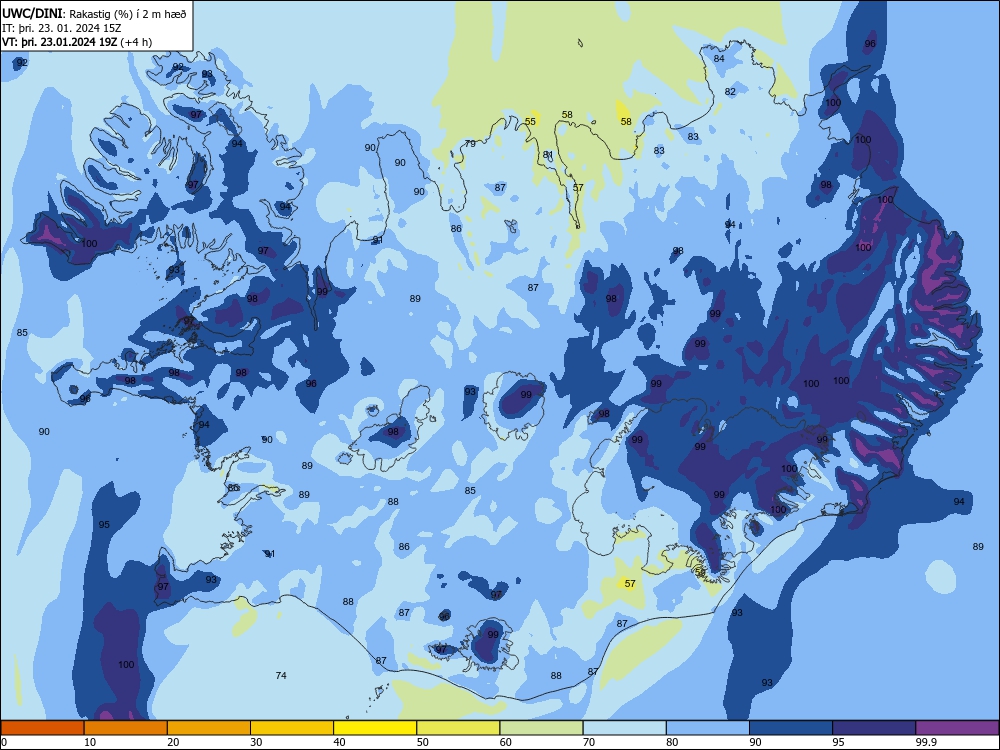Image resolution: width=1000 pixels, height=750 pixels.
Task: Click the 90–95 dark blue legend swatch
Action: click(x=791, y=728)
